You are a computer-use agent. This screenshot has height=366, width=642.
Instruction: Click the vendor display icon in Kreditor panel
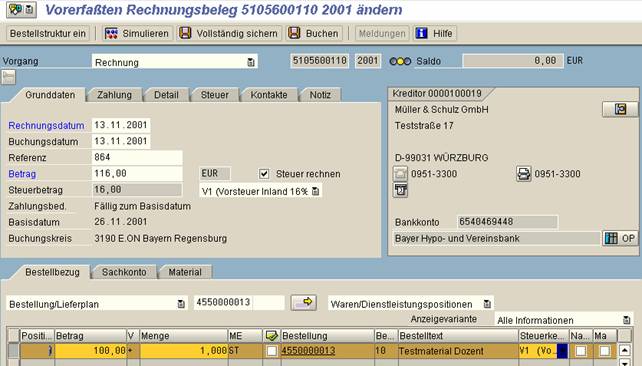click(620, 109)
